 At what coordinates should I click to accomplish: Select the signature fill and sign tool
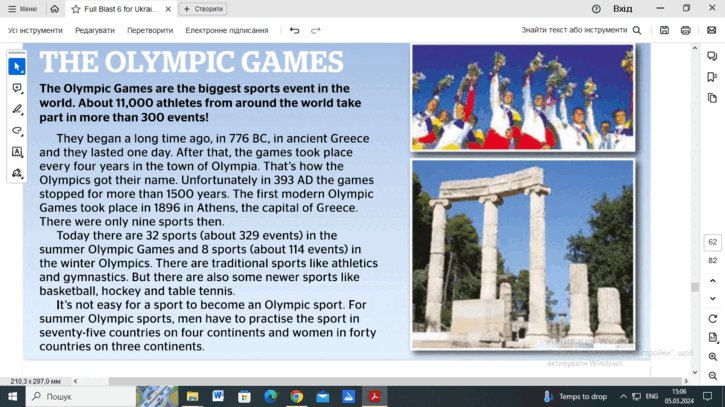pyautogui.click(x=17, y=173)
